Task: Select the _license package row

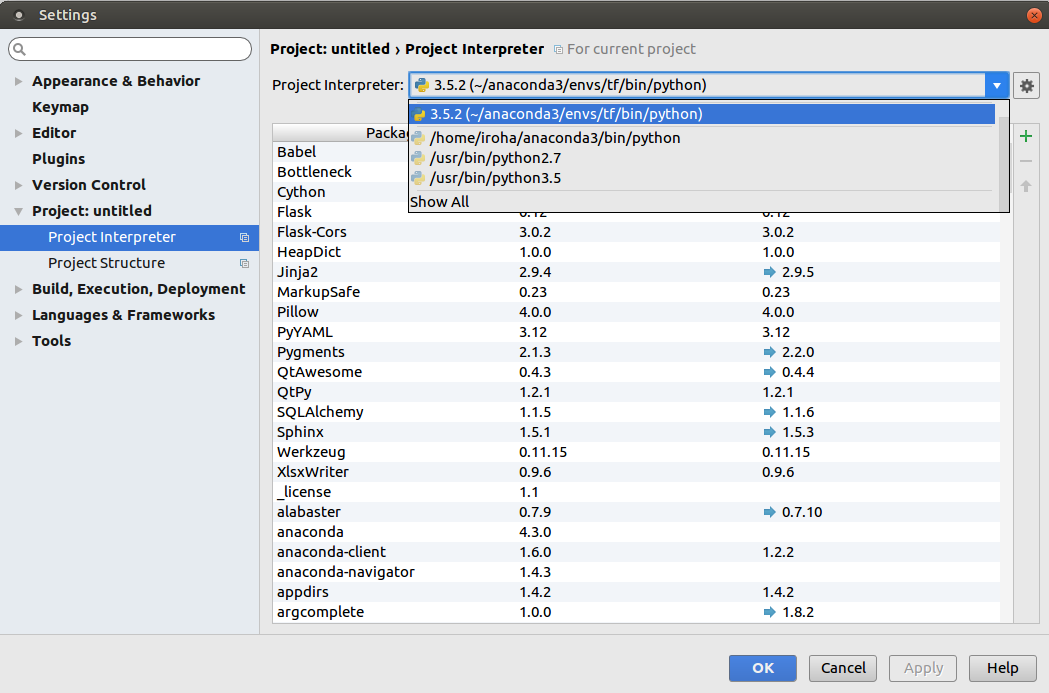Action: (636, 492)
